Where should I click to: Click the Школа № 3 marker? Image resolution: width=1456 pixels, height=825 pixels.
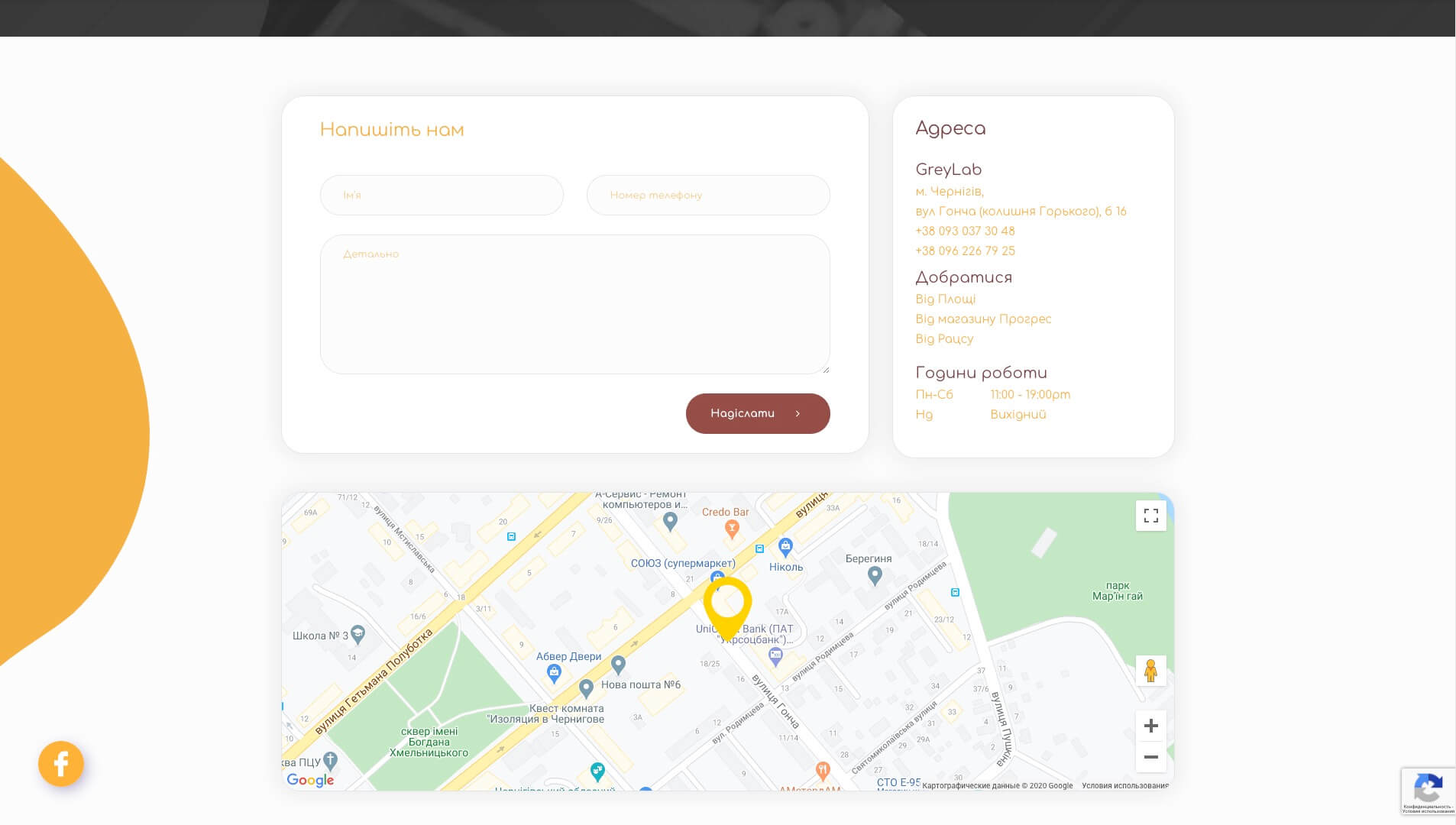point(358,634)
